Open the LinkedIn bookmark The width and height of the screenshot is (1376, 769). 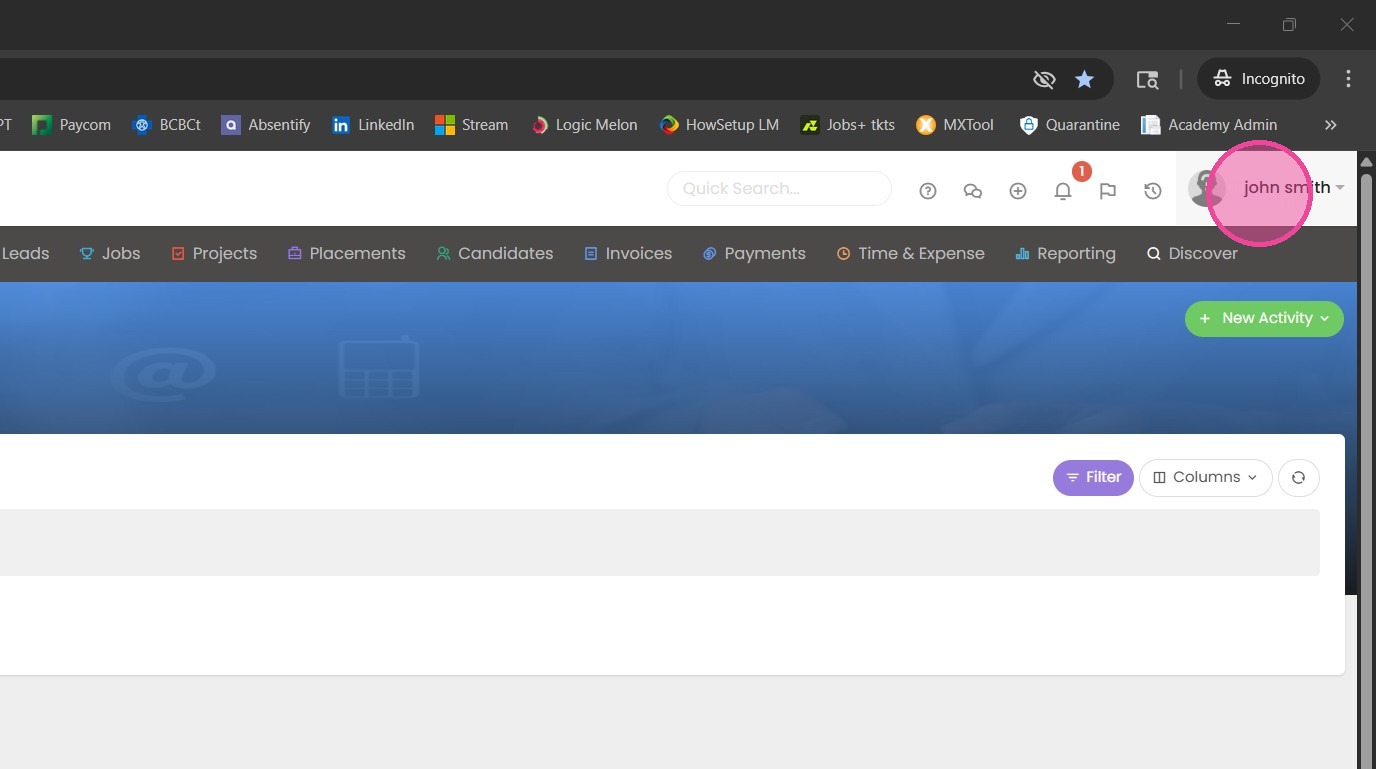click(373, 125)
